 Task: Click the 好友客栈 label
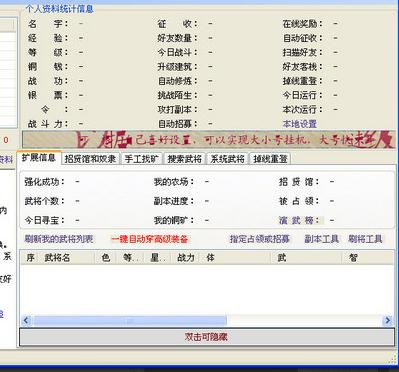(302, 67)
